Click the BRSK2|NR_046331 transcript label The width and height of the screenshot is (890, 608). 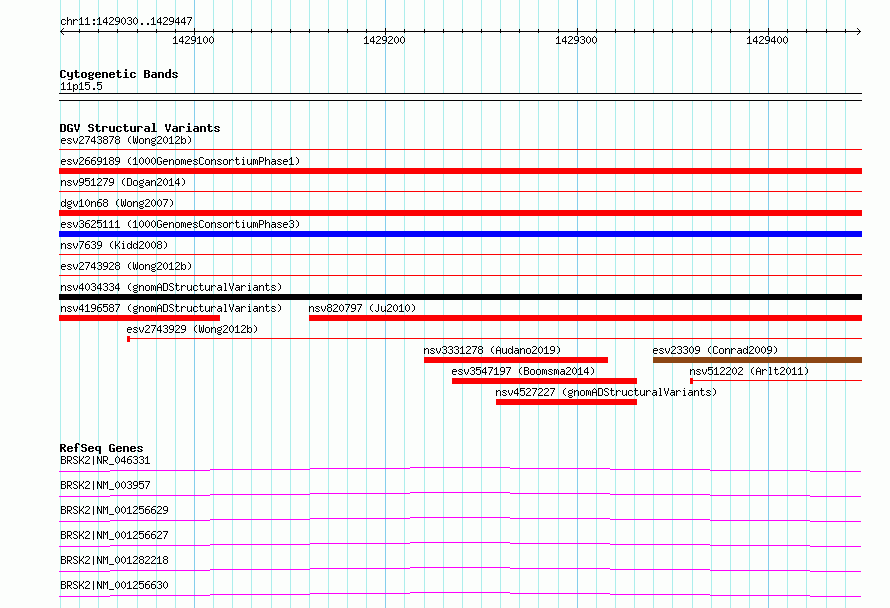(105, 460)
